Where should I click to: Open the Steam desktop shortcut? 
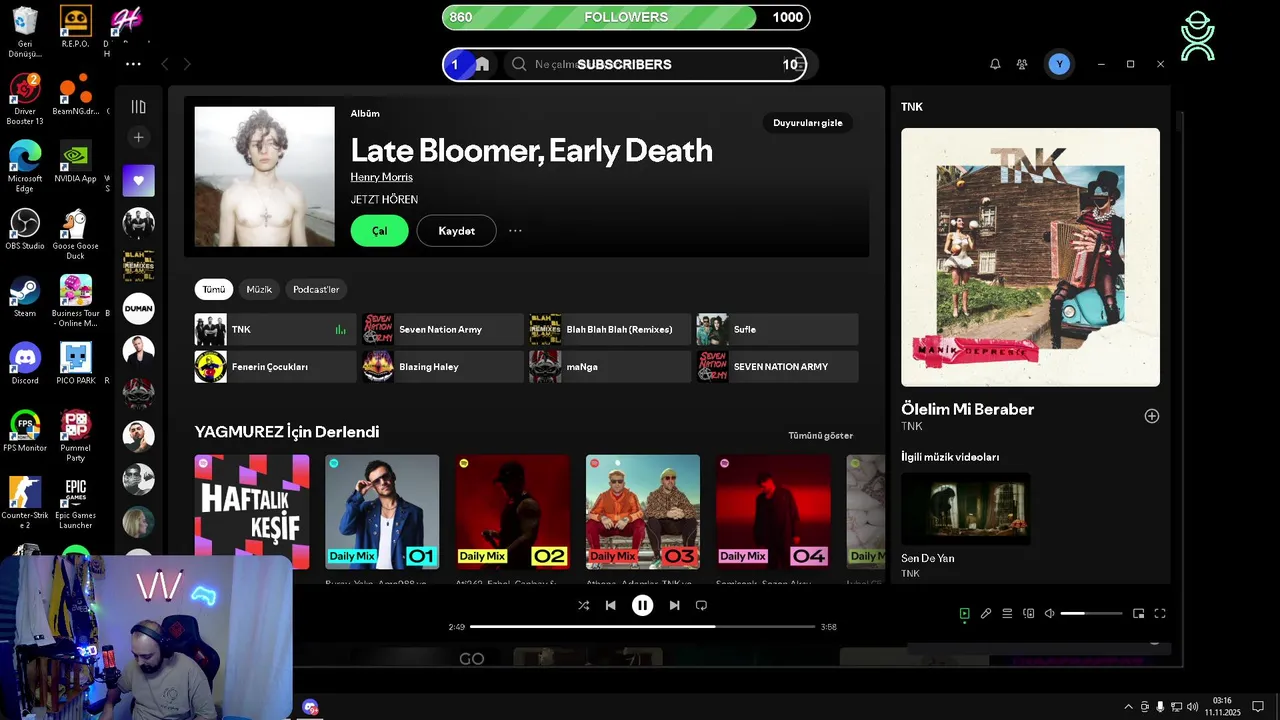[25, 296]
